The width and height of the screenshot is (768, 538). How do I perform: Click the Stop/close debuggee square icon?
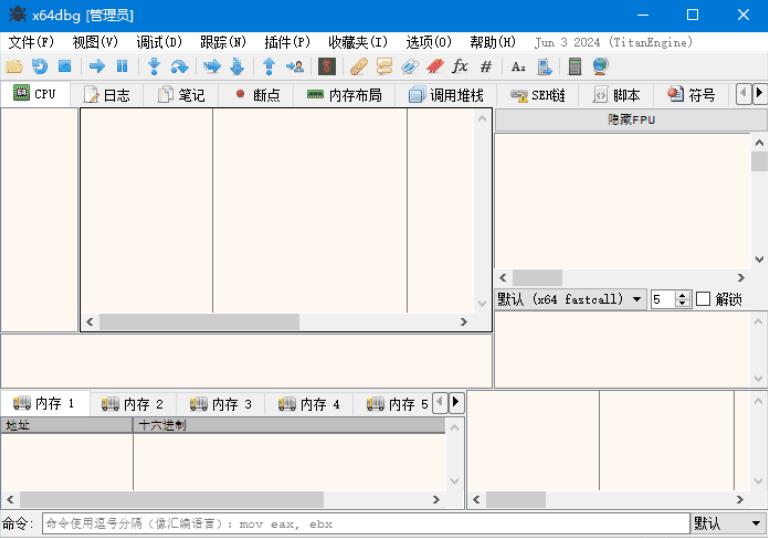tap(65, 66)
